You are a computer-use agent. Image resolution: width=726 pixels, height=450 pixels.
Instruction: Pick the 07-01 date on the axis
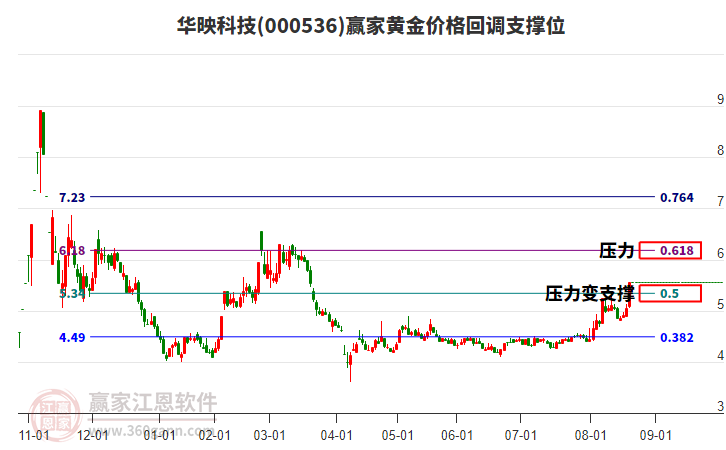[x=520, y=436]
